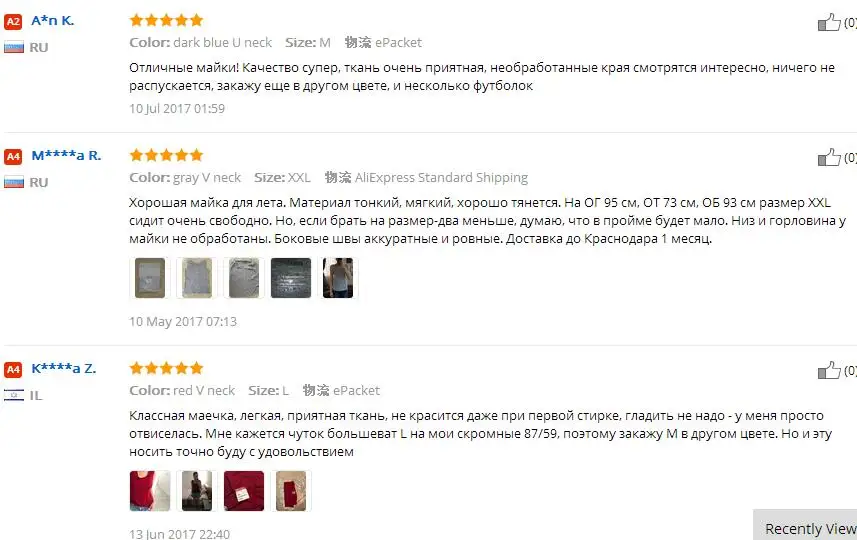The width and height of the screenshot is (857, 540).
Task: Click the Israel flag under K****a Z.
Action: tap(14, 395)
